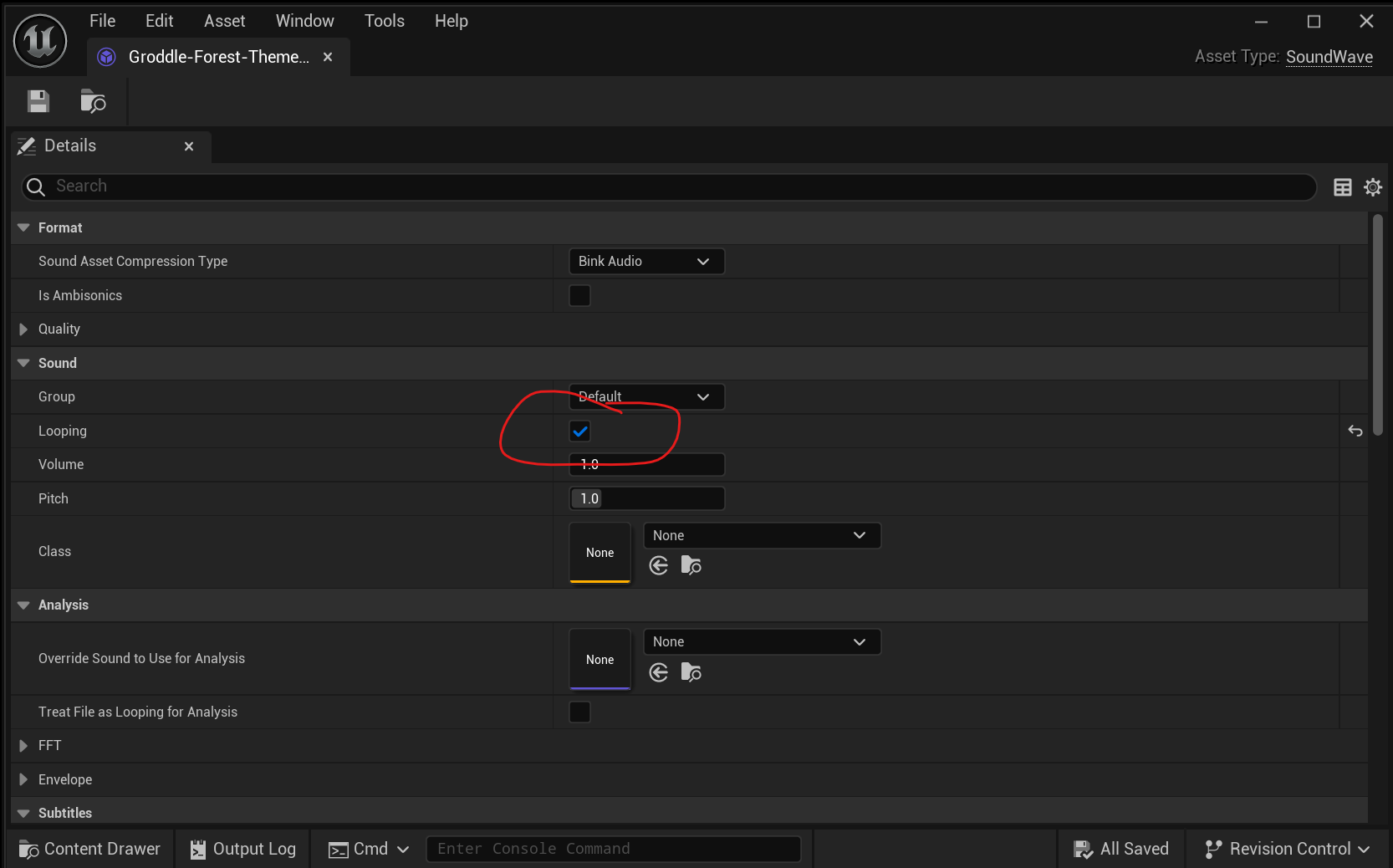Focus the Details search box
The height and width of the screenshot is (868, 1393).
click(669, 186)
